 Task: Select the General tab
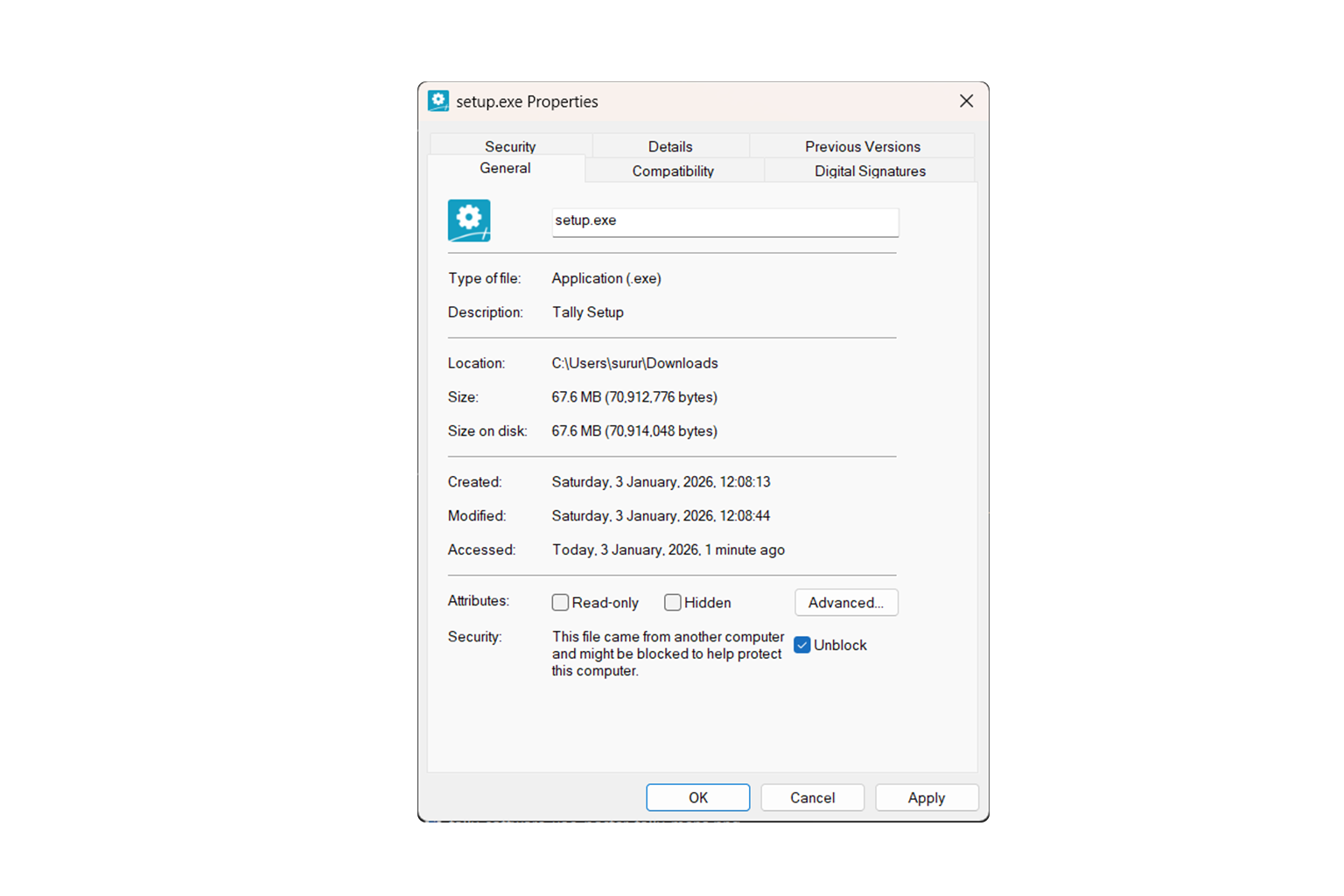(x=505, y=168)
